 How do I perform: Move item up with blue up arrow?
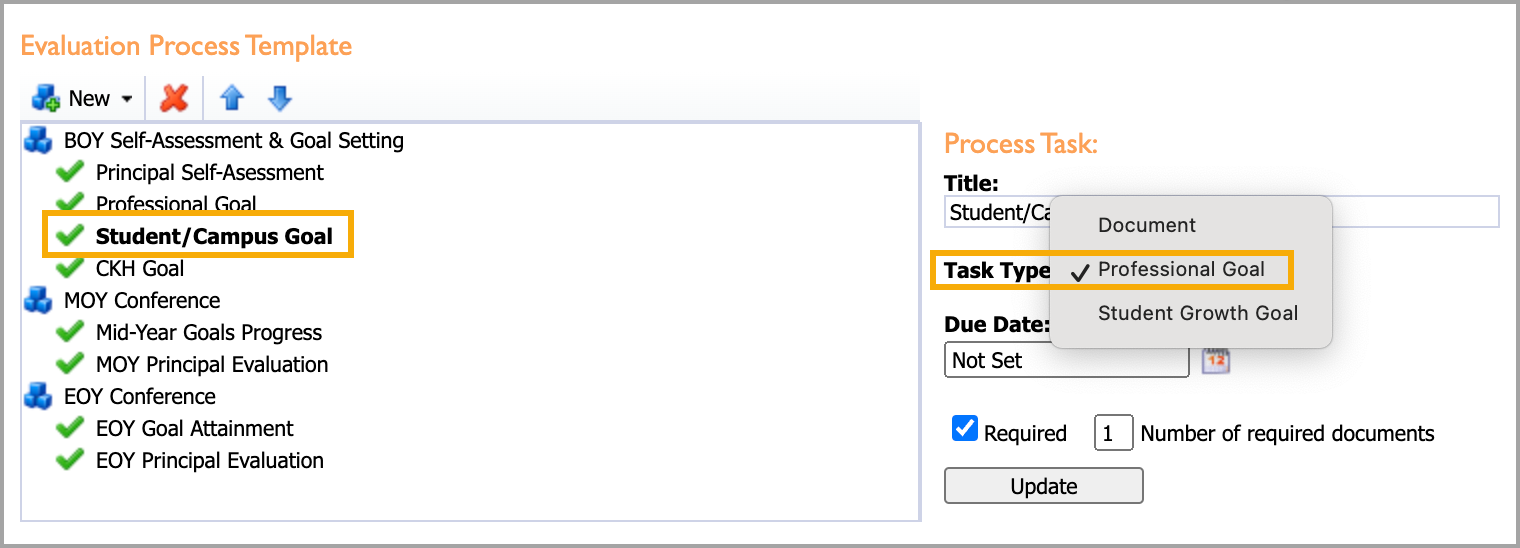[232, 98]
